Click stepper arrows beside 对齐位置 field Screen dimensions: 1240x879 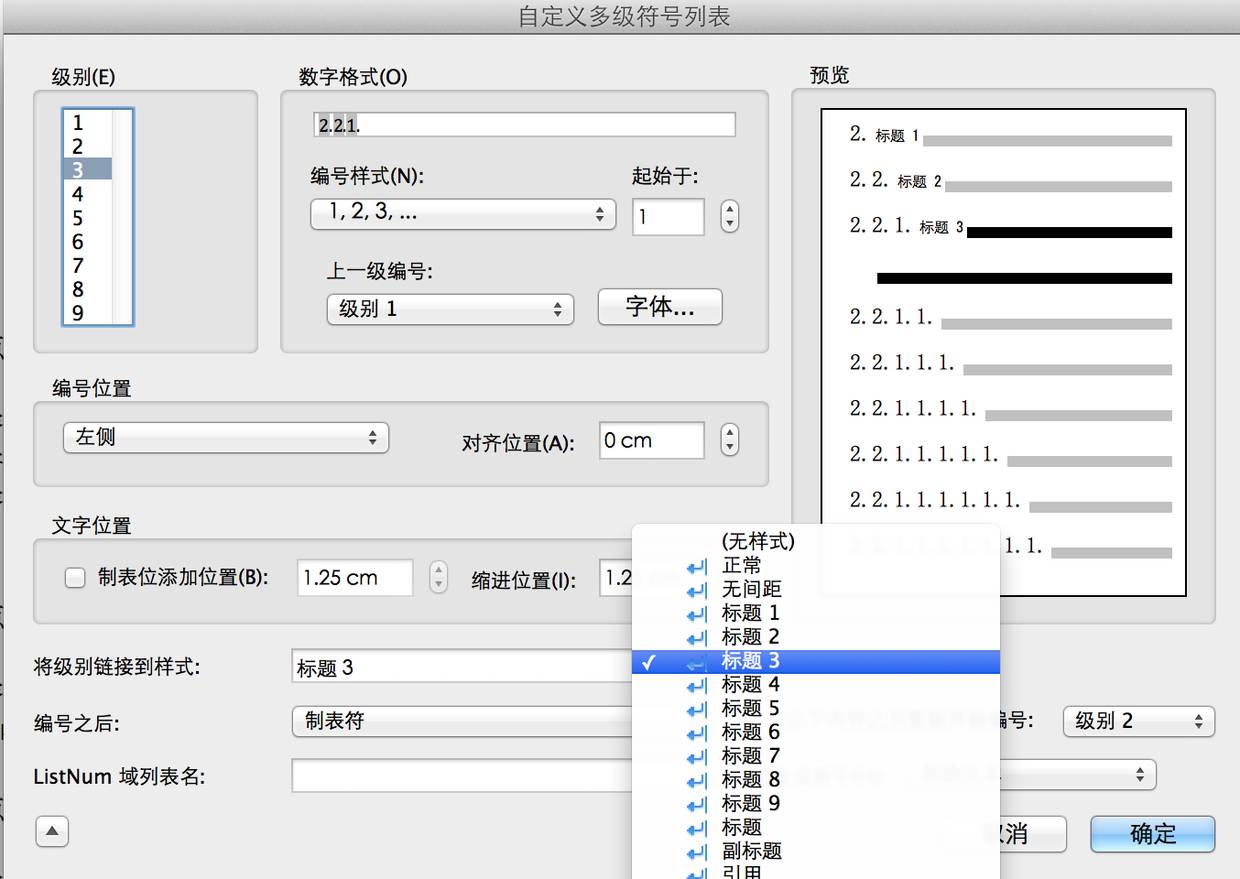730,440
